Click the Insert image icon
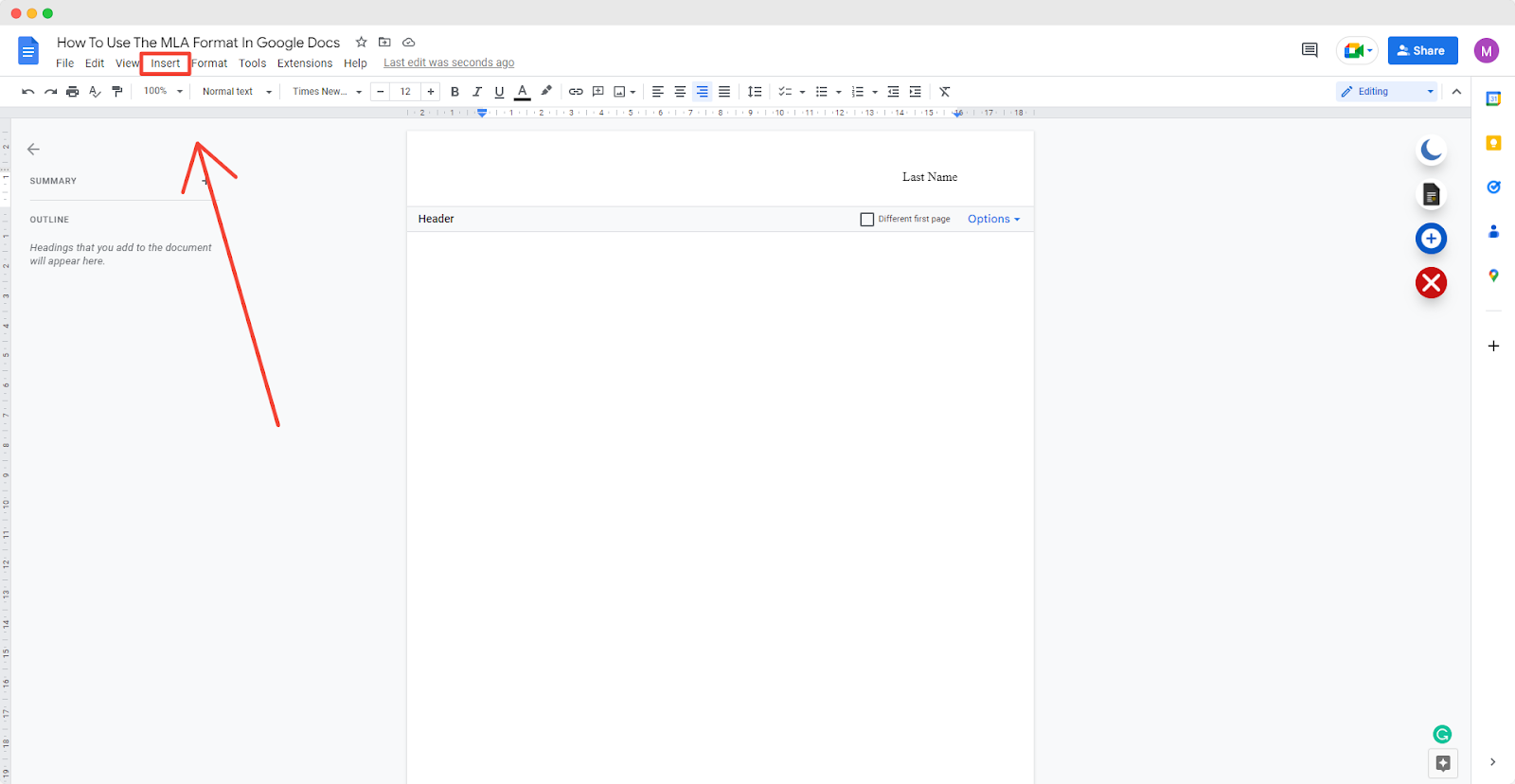The image size is (1515, 784). pyautogui.click(x=619, y=92)
